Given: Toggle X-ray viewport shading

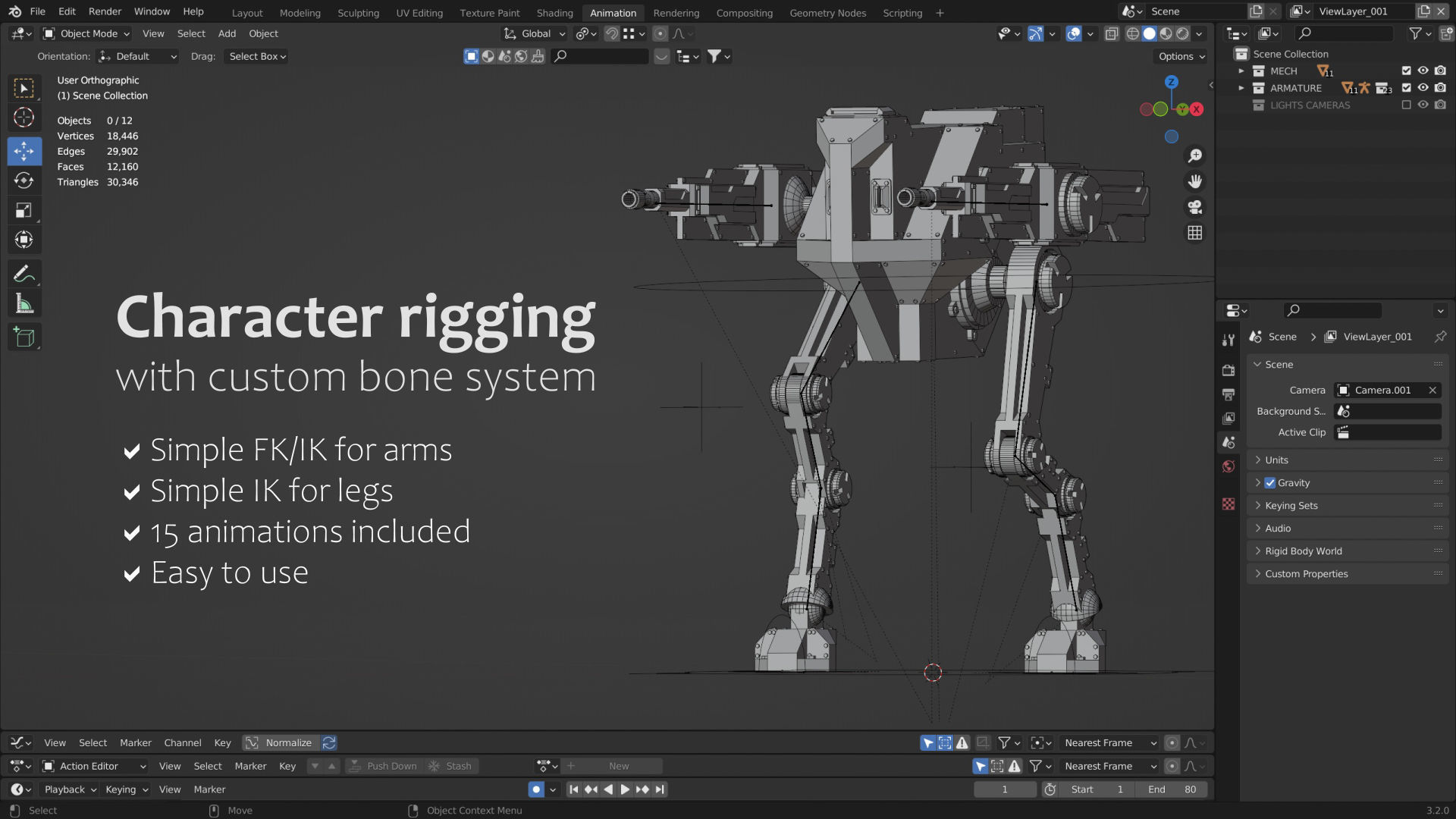Looking at the screenshot, I should point(1112,34).
